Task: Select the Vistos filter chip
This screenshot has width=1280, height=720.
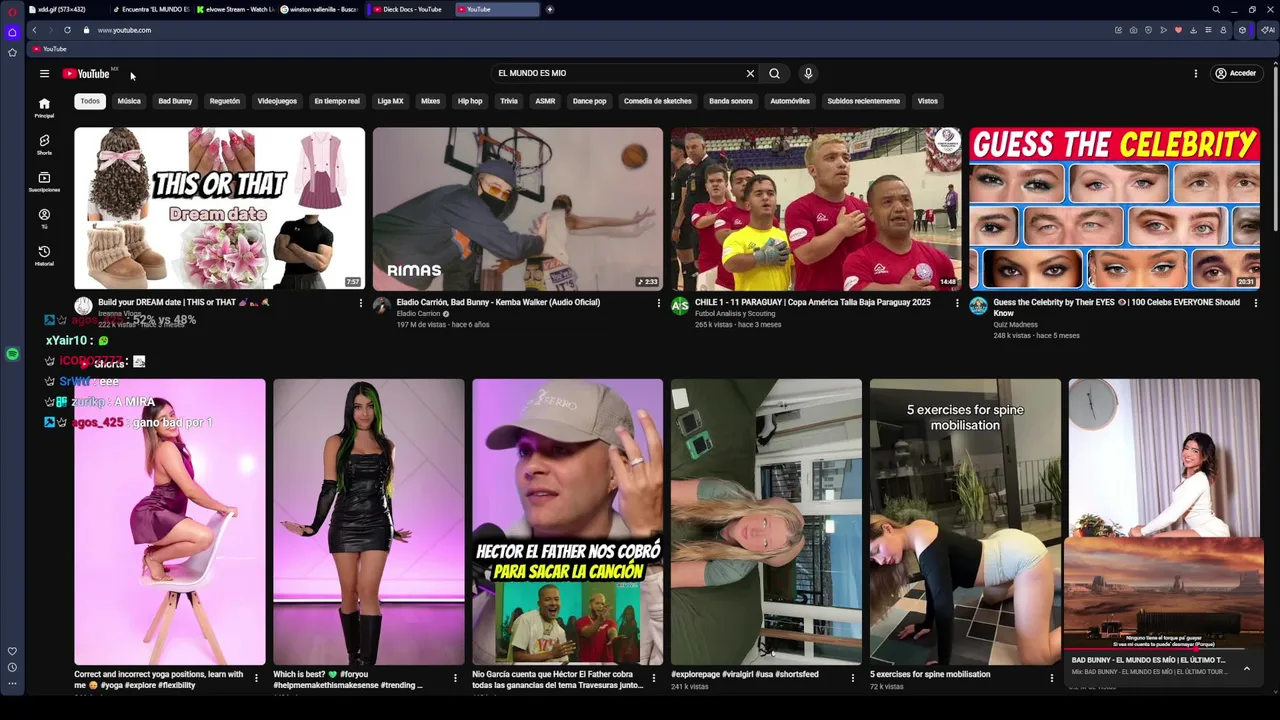Action: (928, 101)
